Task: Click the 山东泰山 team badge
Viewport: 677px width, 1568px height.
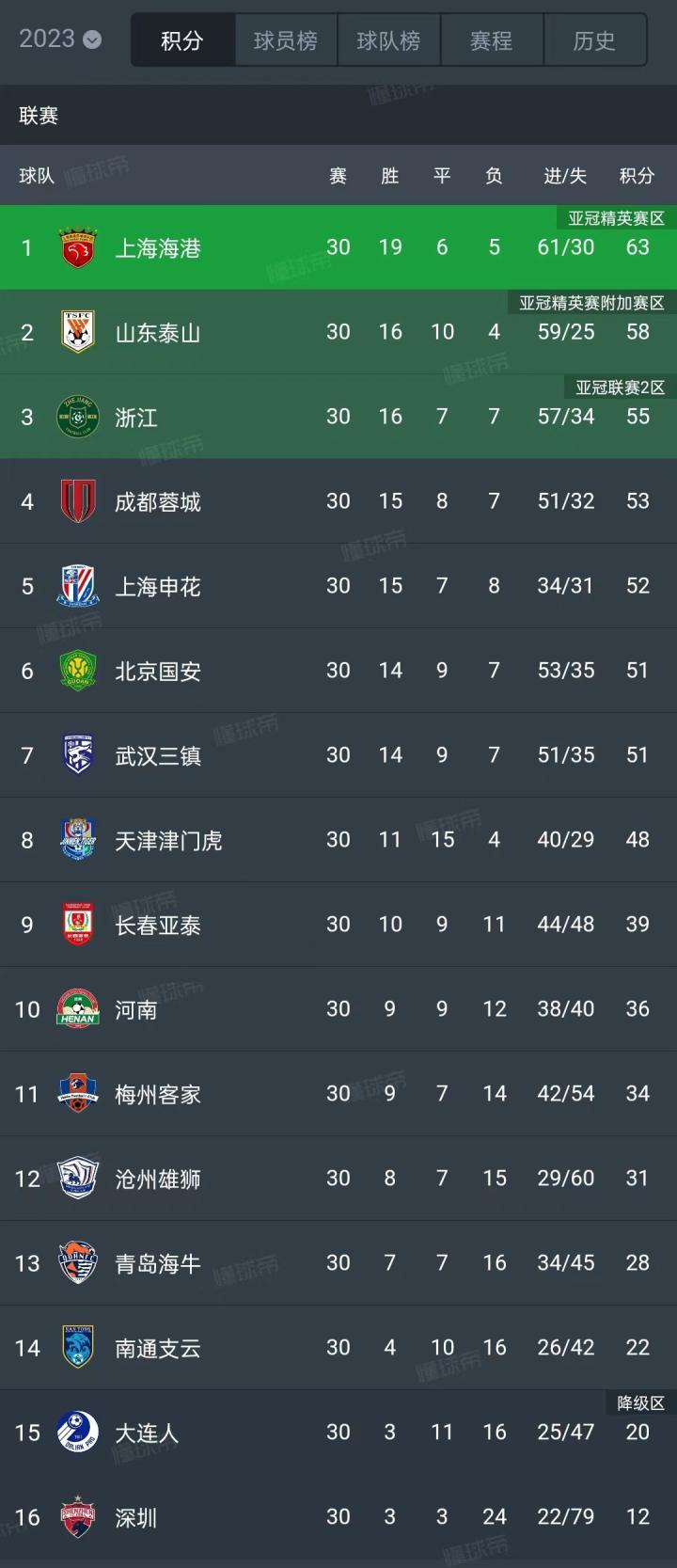Action: (x=78, y=332)
